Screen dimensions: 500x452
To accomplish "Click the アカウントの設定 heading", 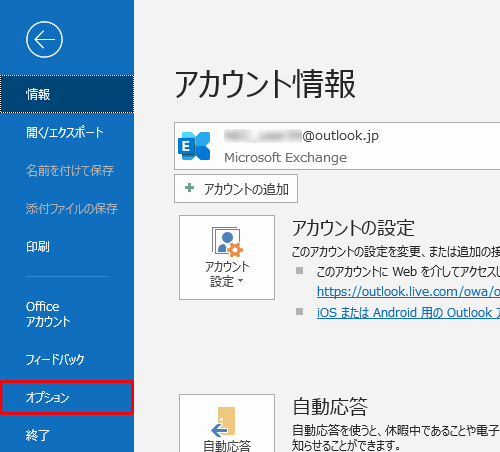I will (353, 228).
